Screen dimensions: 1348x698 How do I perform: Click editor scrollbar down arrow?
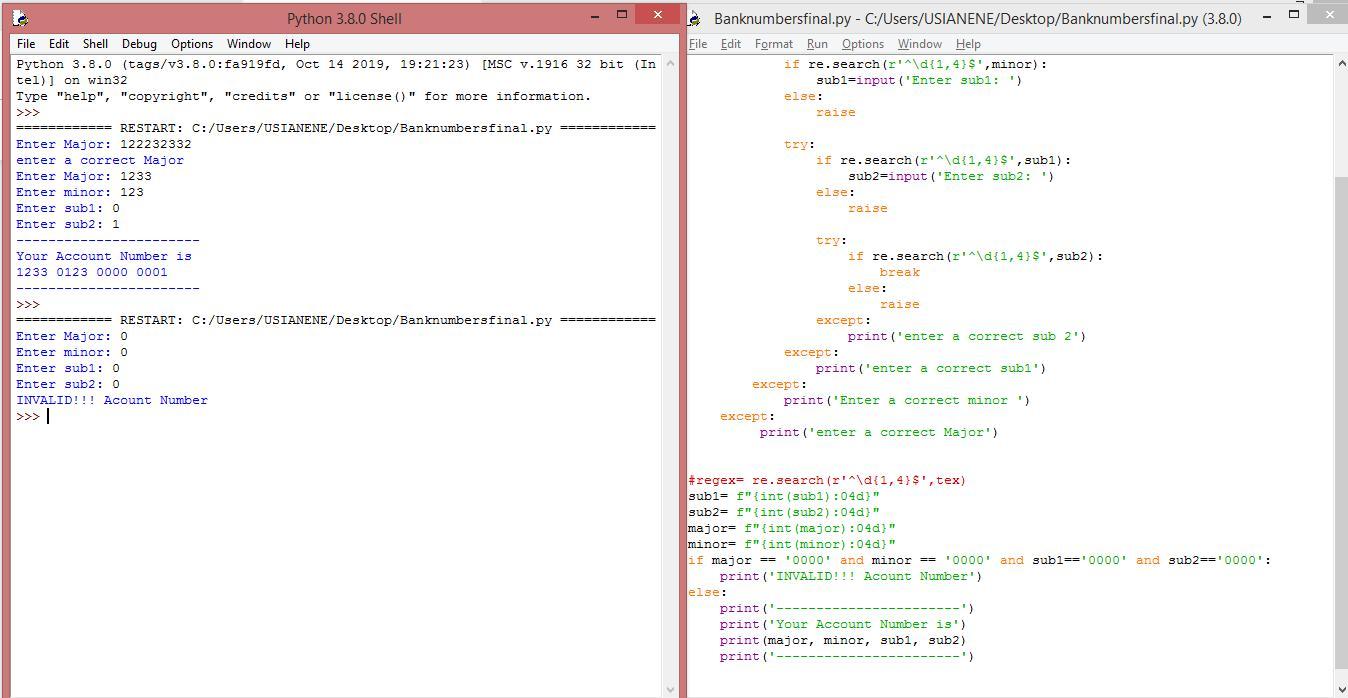click(x=1341, y=689)
